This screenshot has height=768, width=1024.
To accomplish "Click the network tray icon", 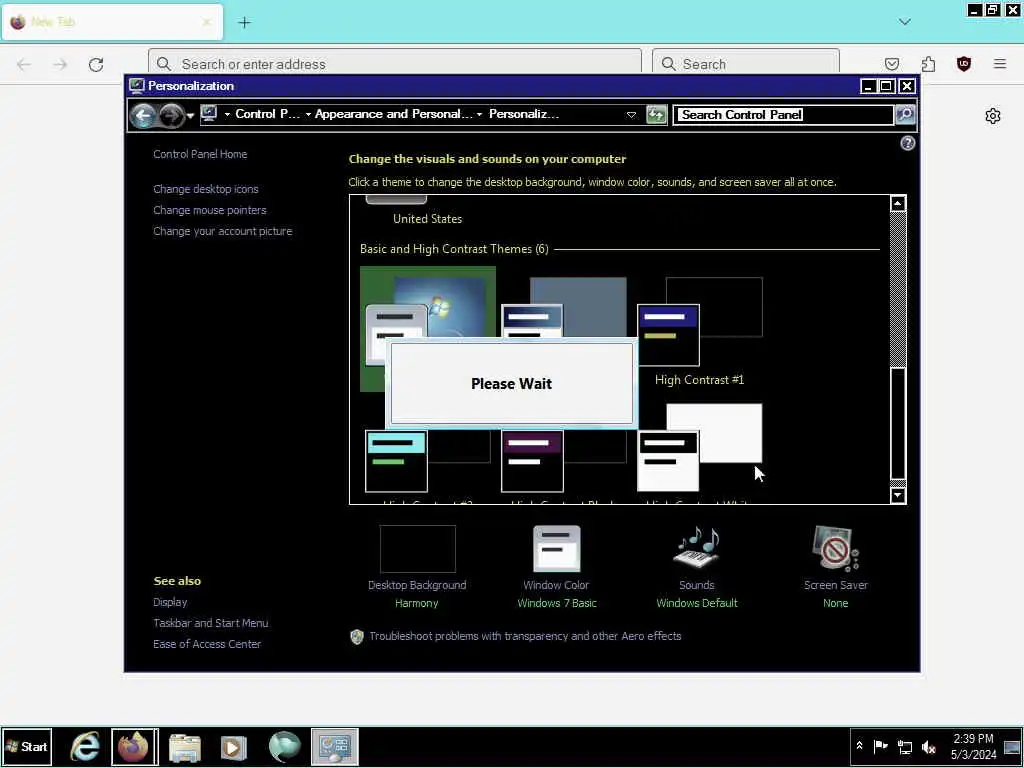I will pyautogui.click(x=904, y=747).
